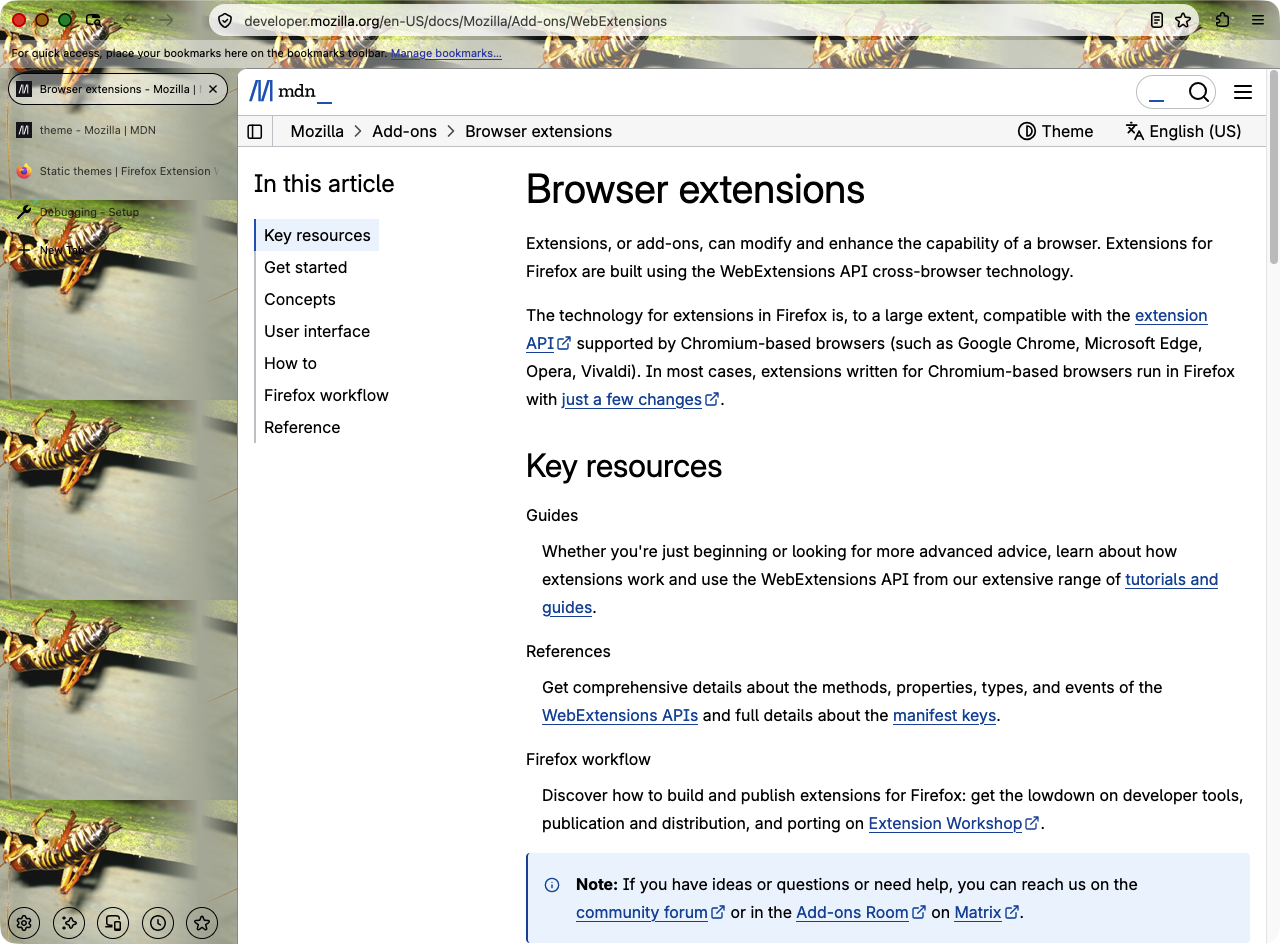Open the extension API link

(x=1171, y=315)
